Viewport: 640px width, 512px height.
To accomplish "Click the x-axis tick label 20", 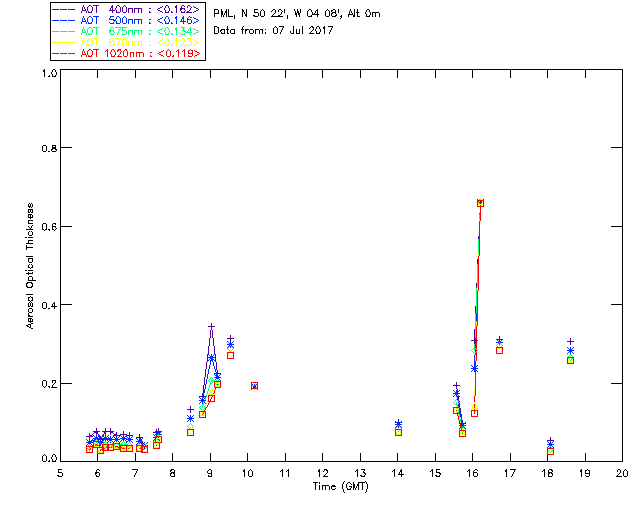I will click(622, 473).
